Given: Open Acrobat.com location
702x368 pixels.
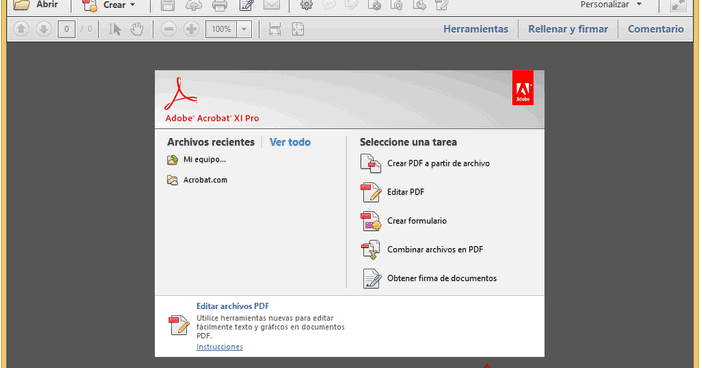Looking at the screenshot, I should coord(197,180).
